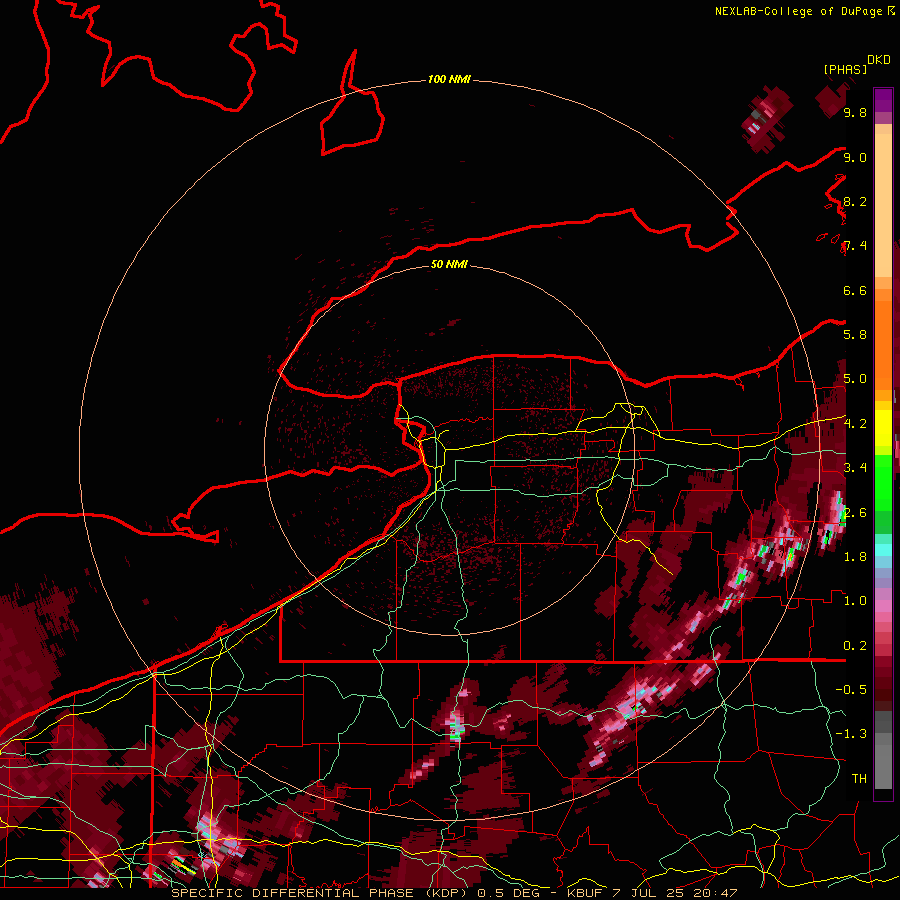This screenshot has height=900, width=900.
Task: Click the 8.2 value on the color scale
Action: coord(855,201)
